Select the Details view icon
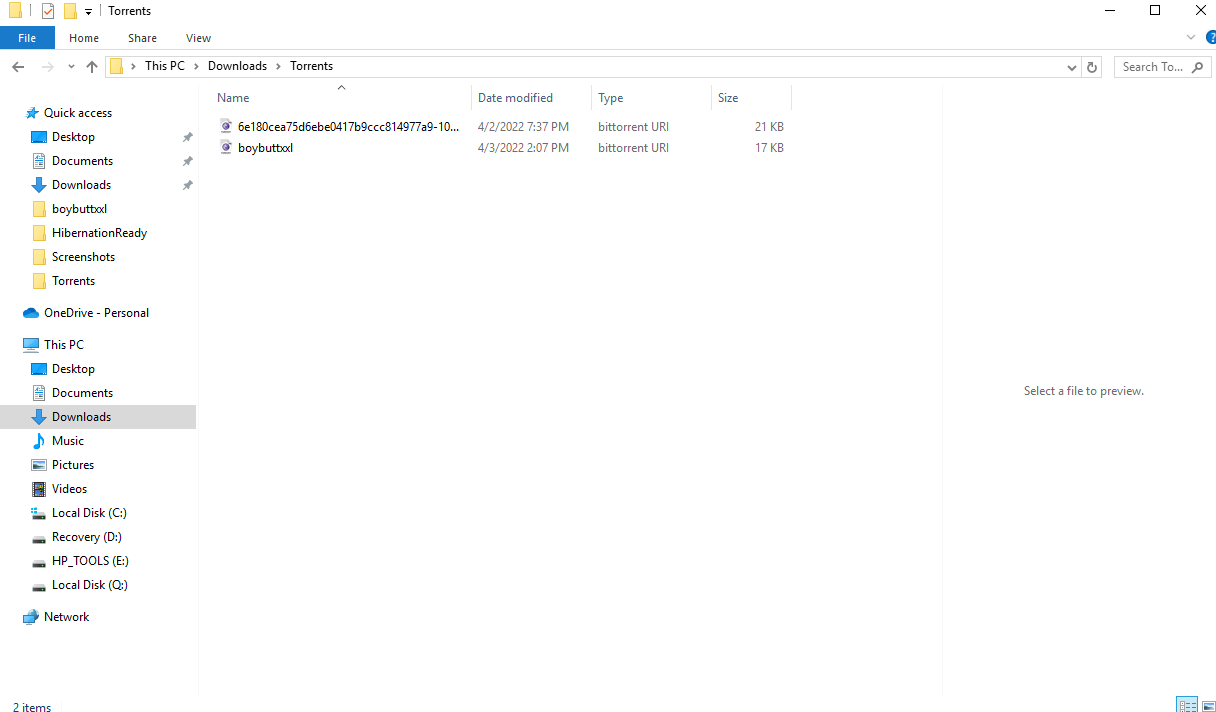Viewport: 1216px width, 712px height. click(1187, 704)
